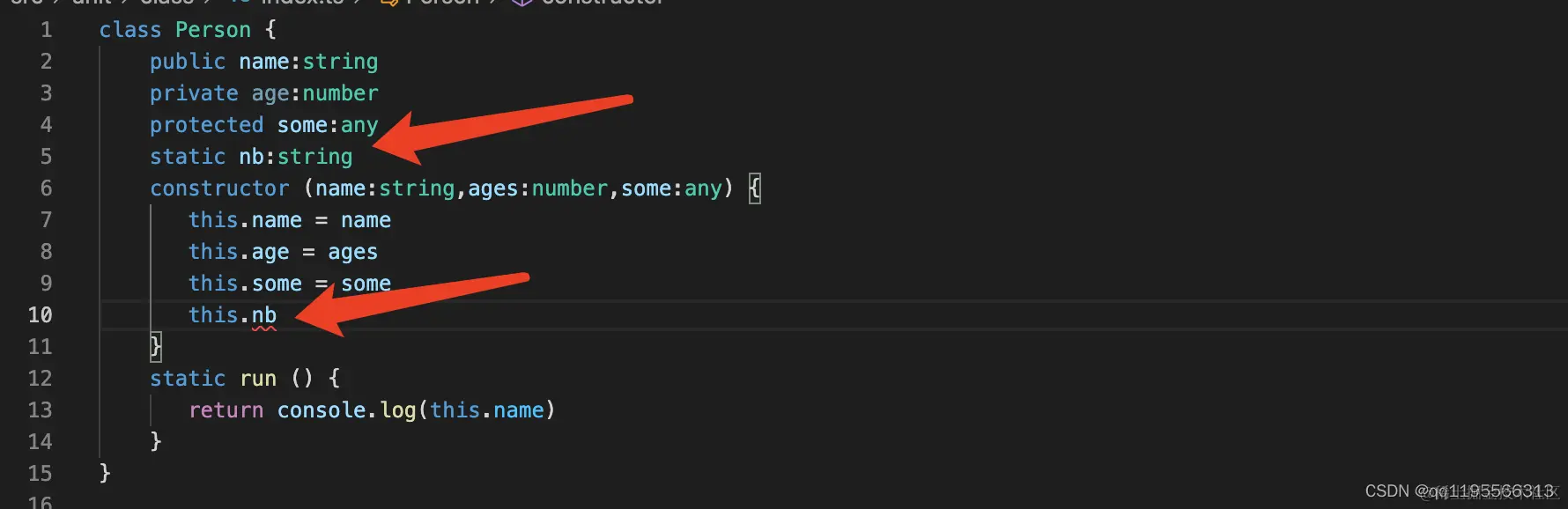
Task: Click the purple constructor icon in breadcrumb
Action: 521,3
